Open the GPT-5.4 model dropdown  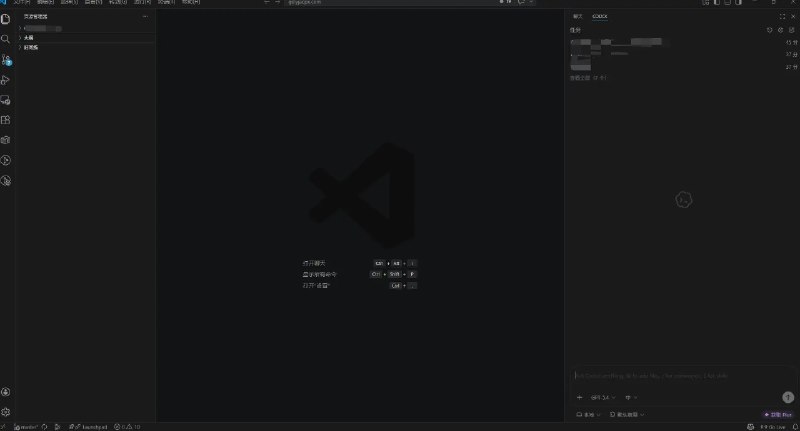[x=603, y=397]
